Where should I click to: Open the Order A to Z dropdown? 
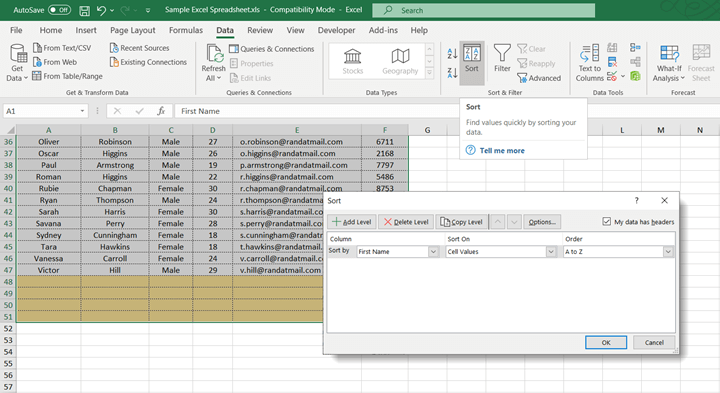pyautogui.click(x=668, y=252)
